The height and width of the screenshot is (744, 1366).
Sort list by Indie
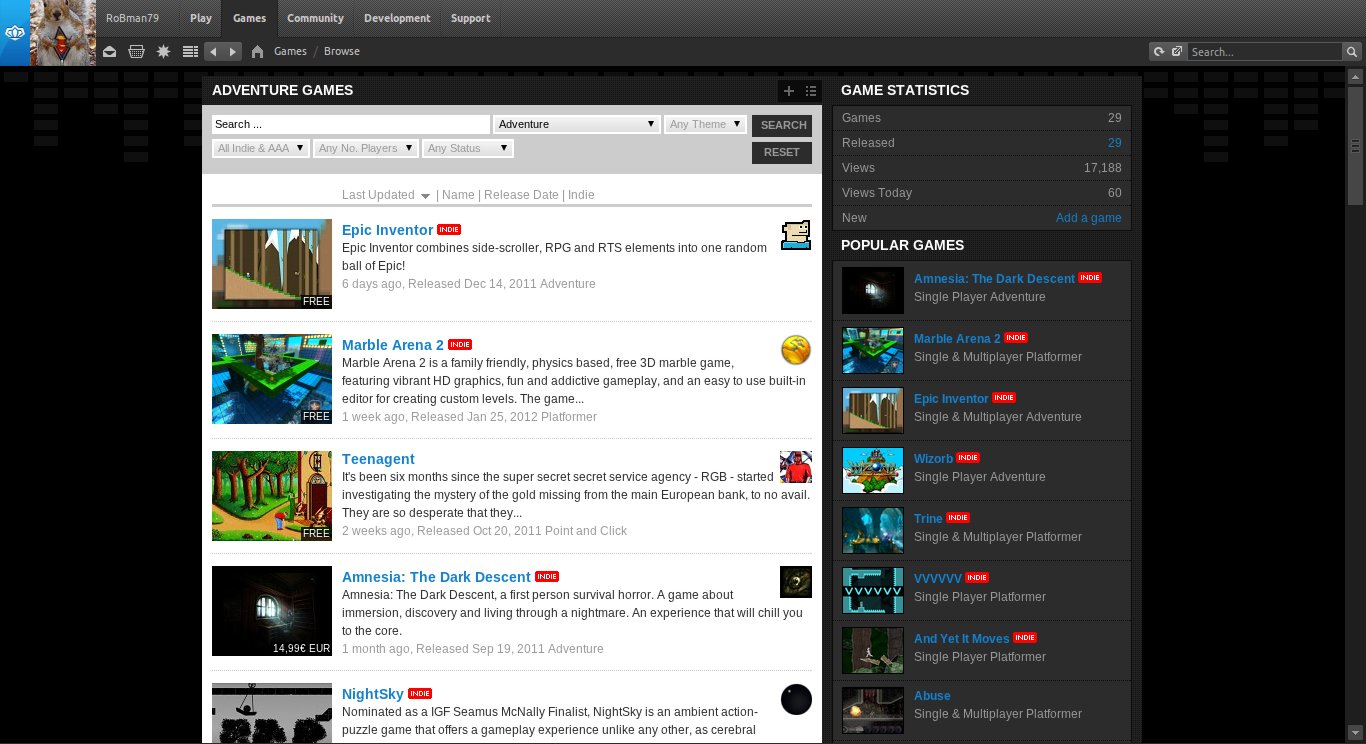[x=581, y=195]
